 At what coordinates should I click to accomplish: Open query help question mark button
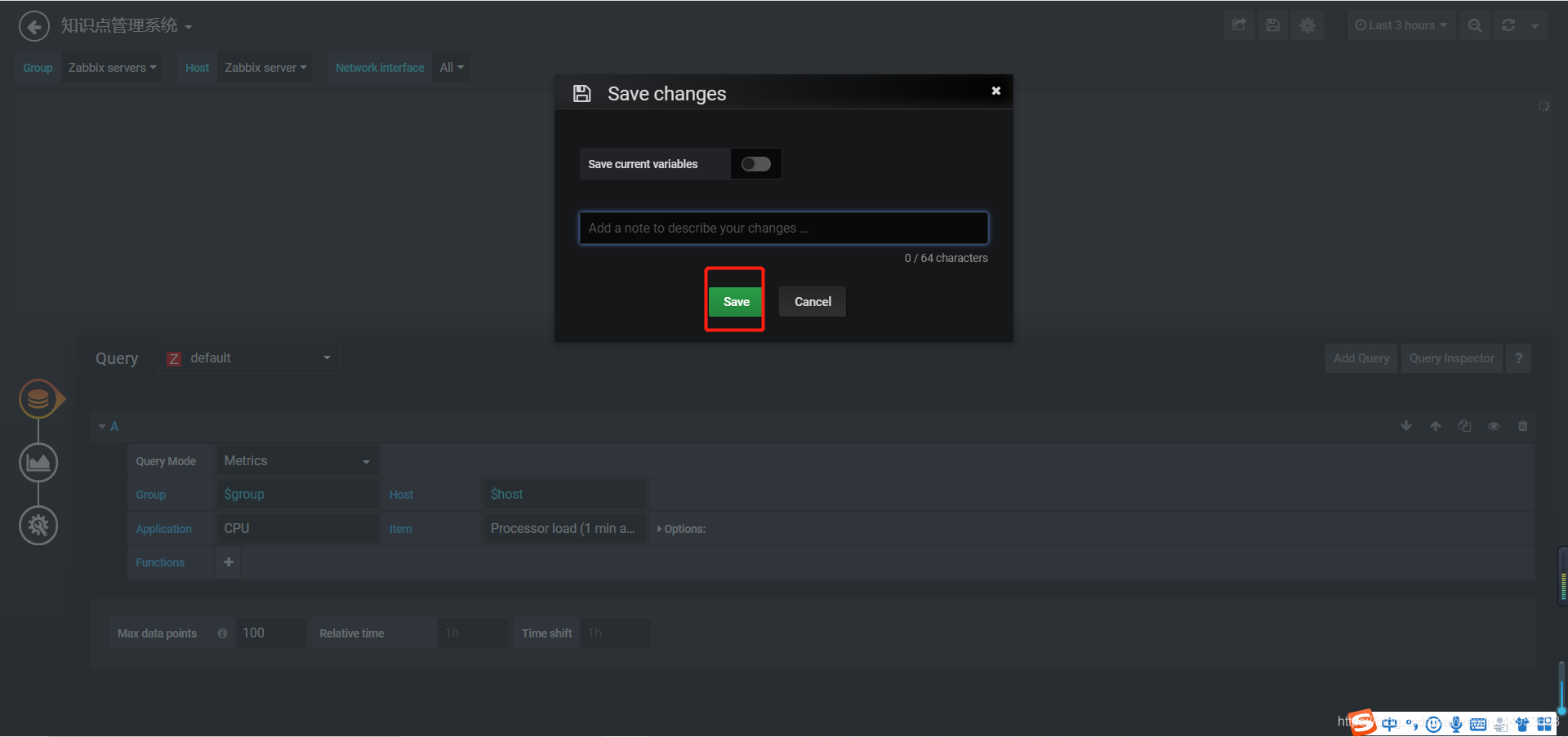tap(1518, 358)
